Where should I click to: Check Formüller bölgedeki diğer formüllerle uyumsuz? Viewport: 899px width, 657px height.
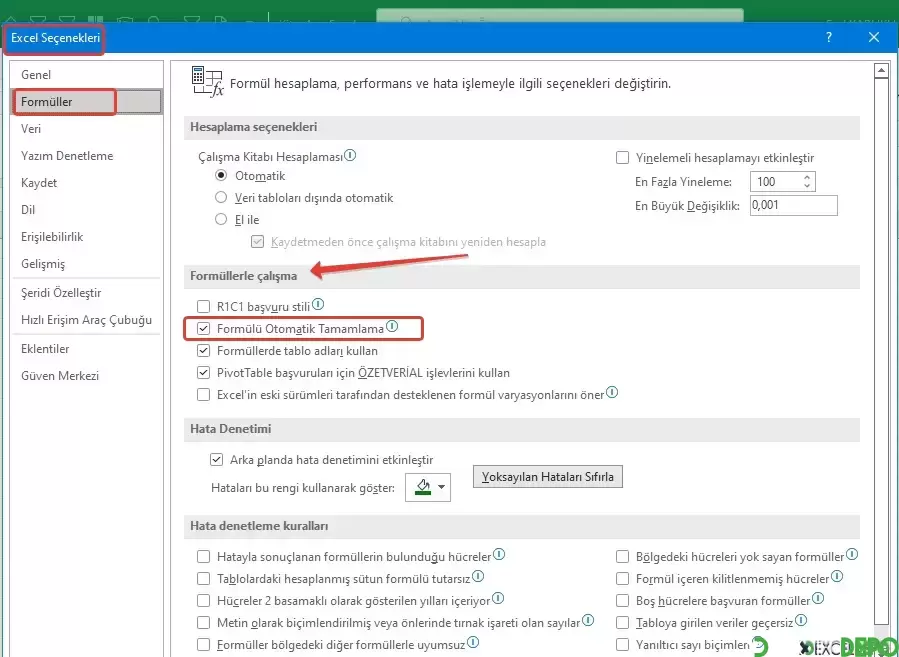pos(204,644)
